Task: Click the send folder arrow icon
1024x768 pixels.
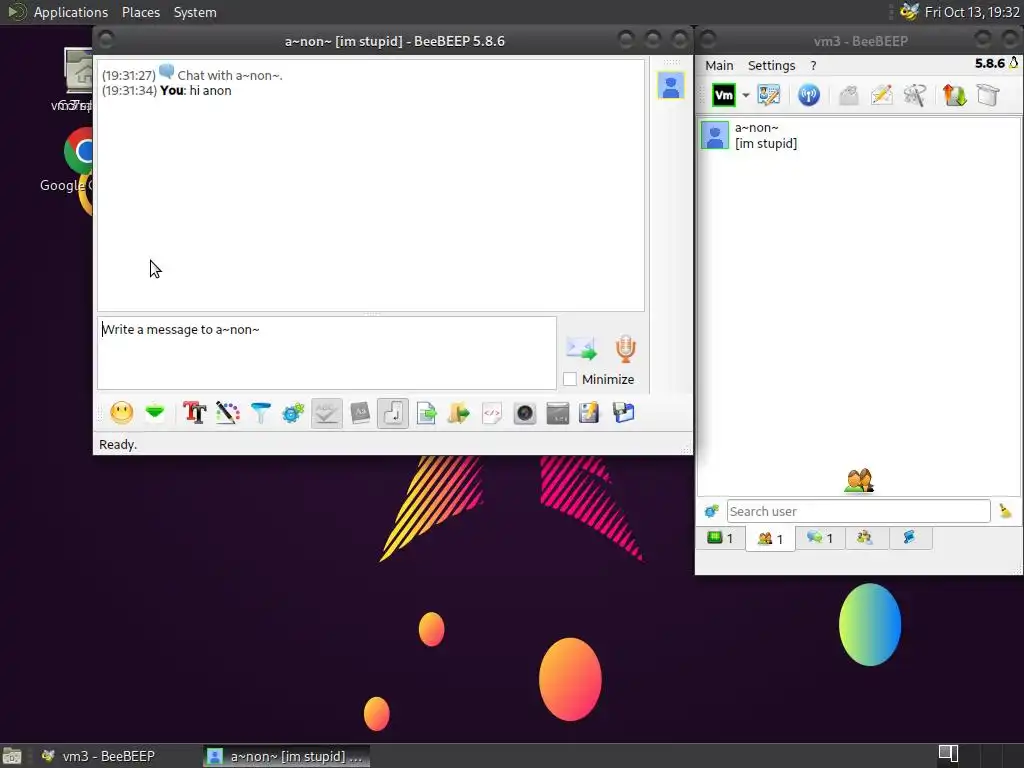Action: 458,413
